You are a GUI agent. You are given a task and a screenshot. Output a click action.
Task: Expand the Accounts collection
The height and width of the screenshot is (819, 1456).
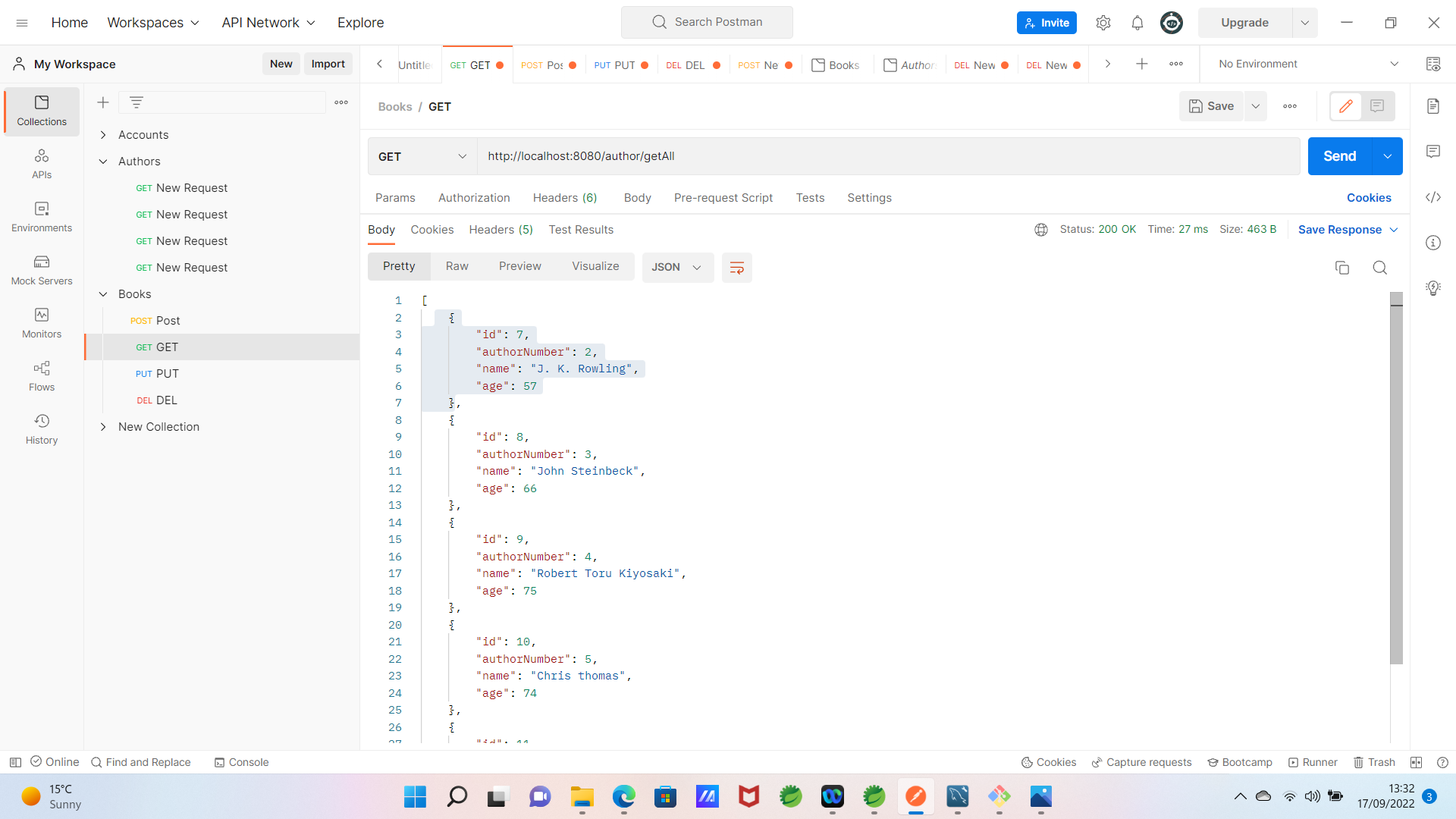click(x=103, y=135)
